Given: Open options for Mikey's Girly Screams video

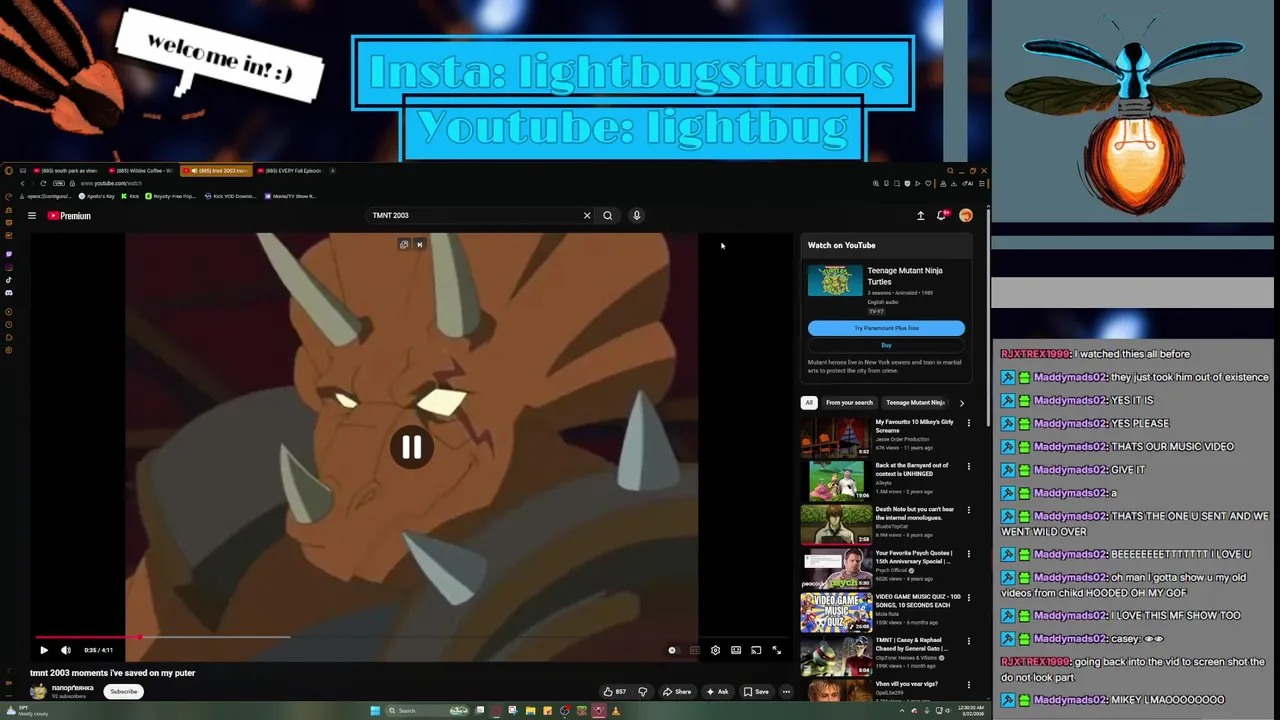Looking at the screenshot, I should pos(968,423).
